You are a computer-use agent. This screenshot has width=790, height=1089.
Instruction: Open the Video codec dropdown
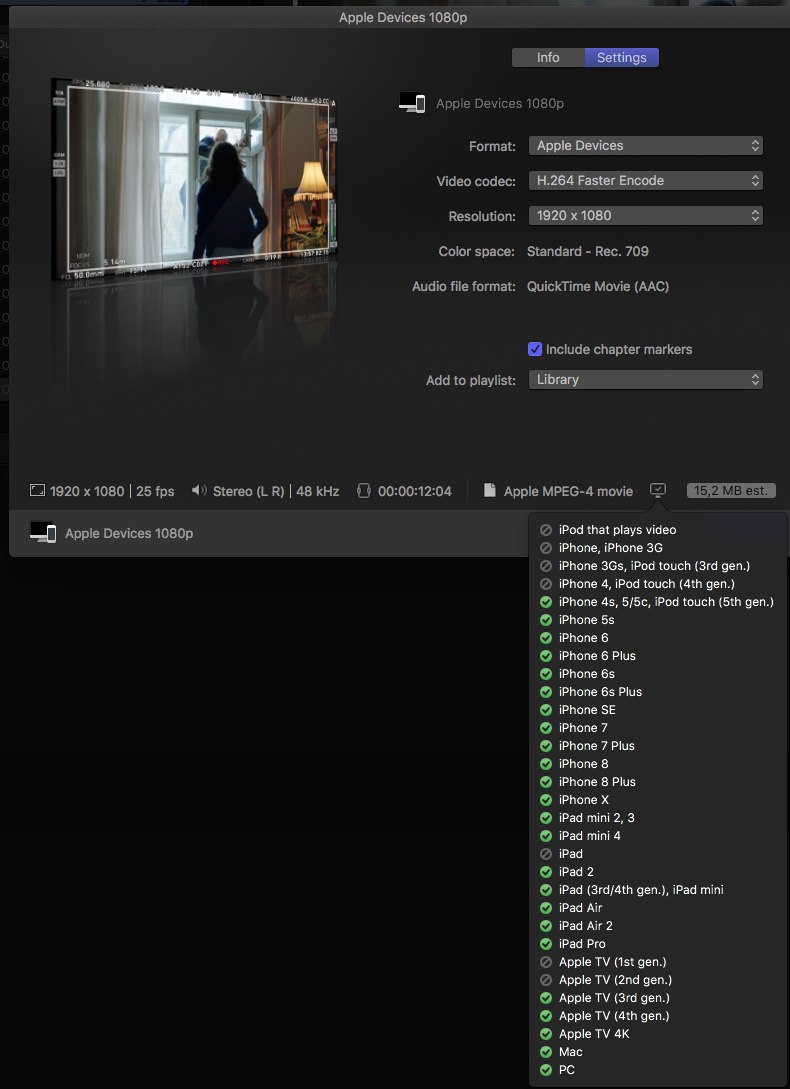645,181
